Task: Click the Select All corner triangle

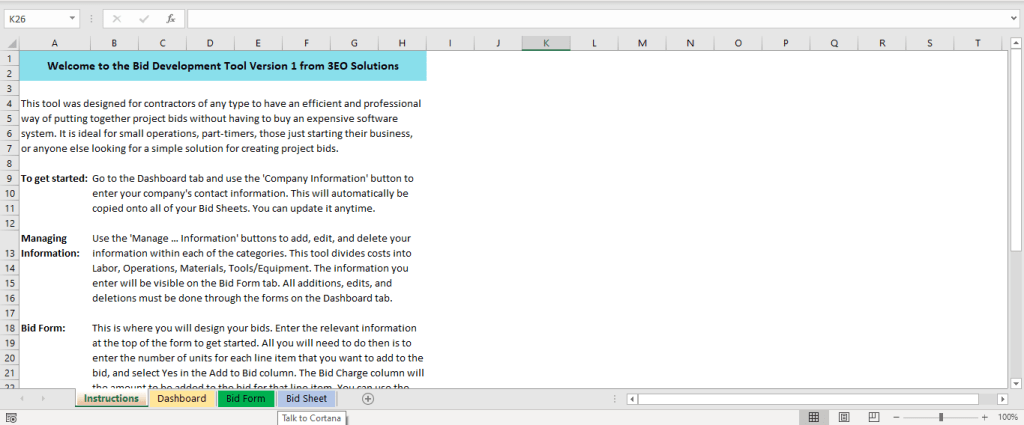Action: tap(10, 43)
